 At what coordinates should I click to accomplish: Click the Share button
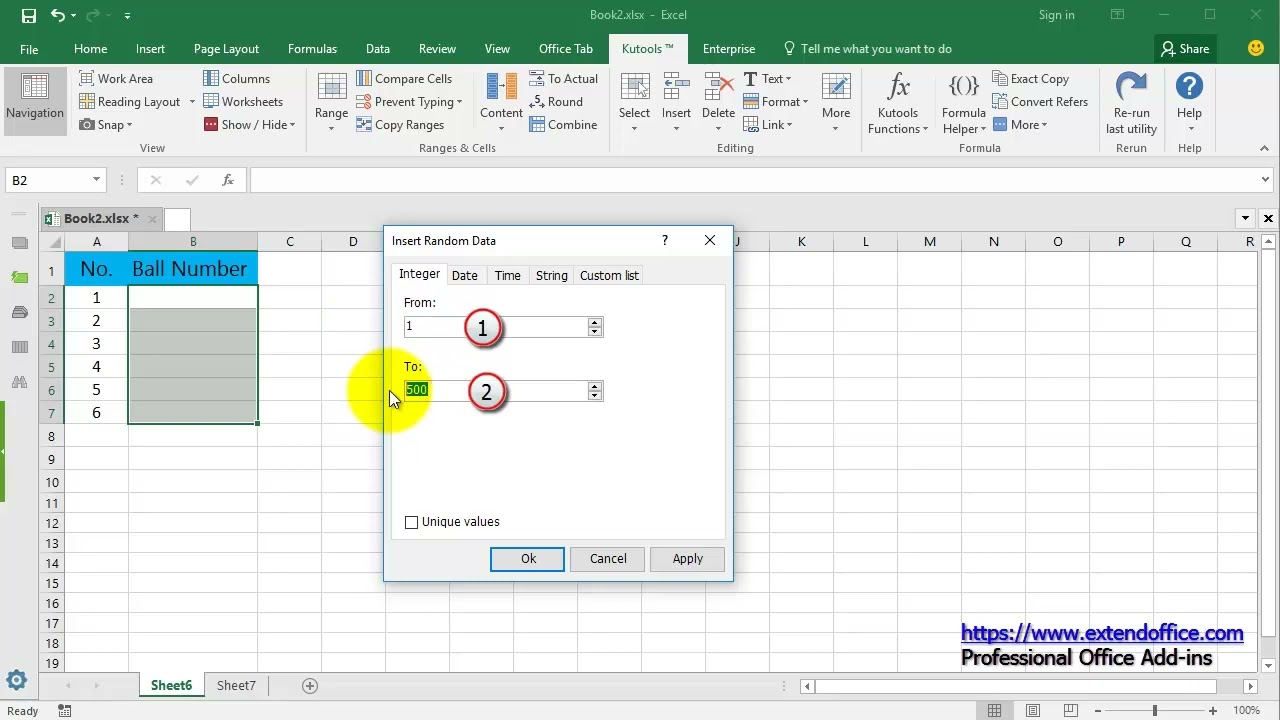1184,49
